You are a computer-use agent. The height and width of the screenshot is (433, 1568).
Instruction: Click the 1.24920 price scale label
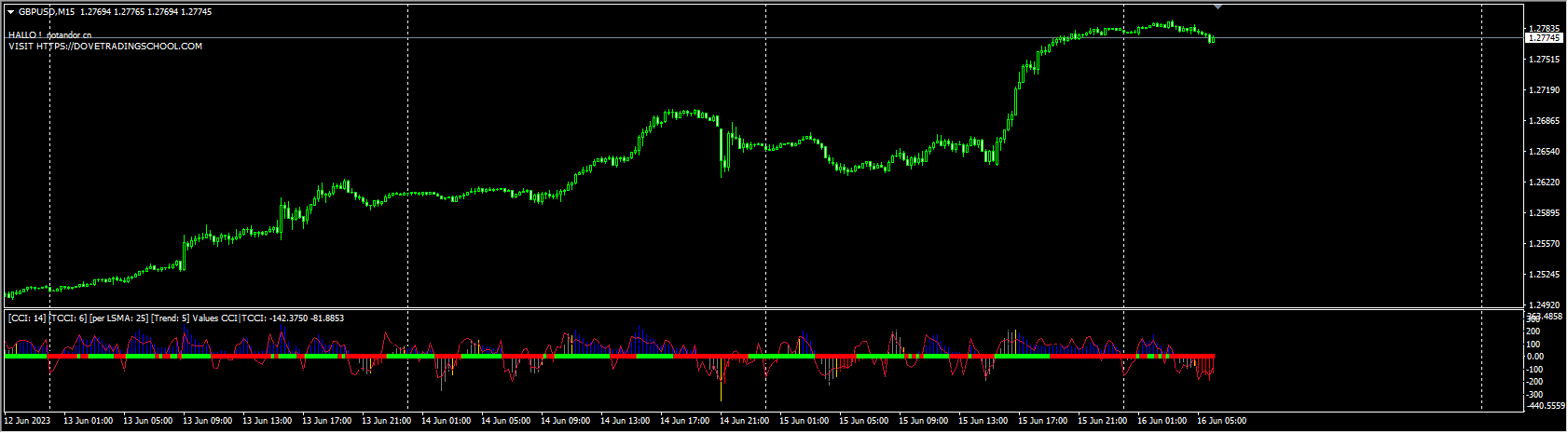pyautogui.click(x=1544, y=305)
